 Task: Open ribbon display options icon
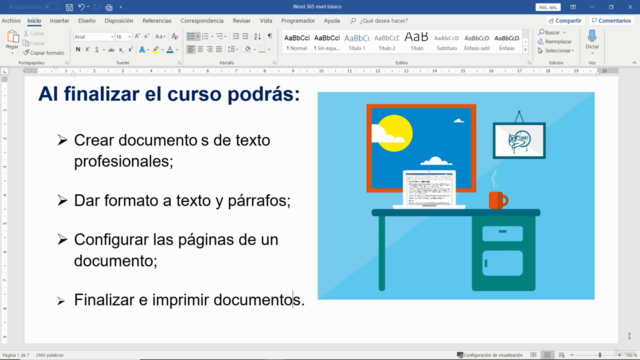point(573,7)
